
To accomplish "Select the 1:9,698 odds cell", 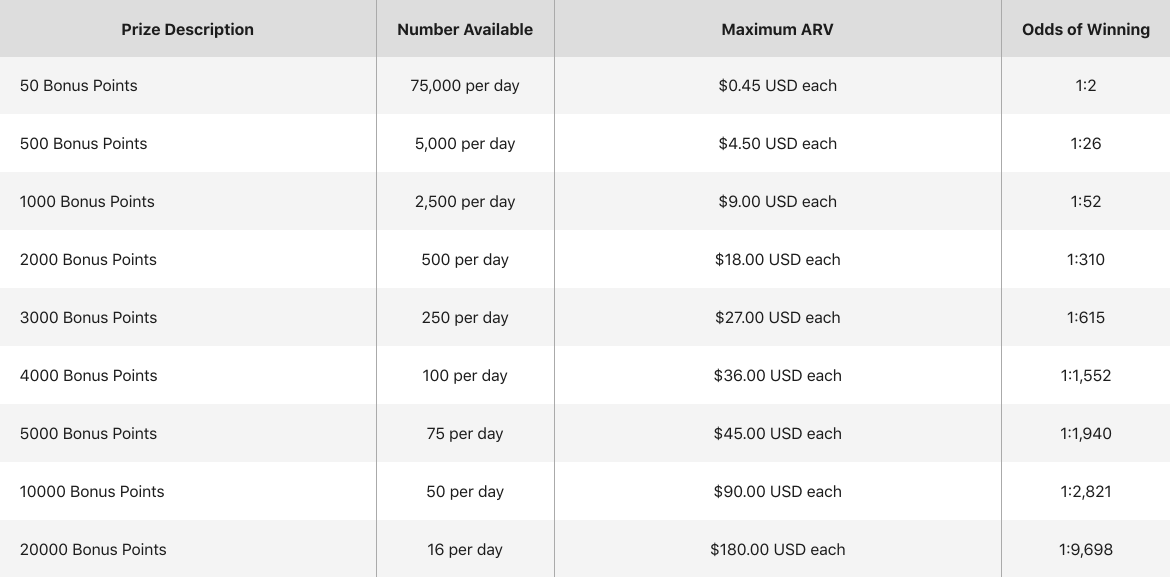I will tap(1086, 549).
